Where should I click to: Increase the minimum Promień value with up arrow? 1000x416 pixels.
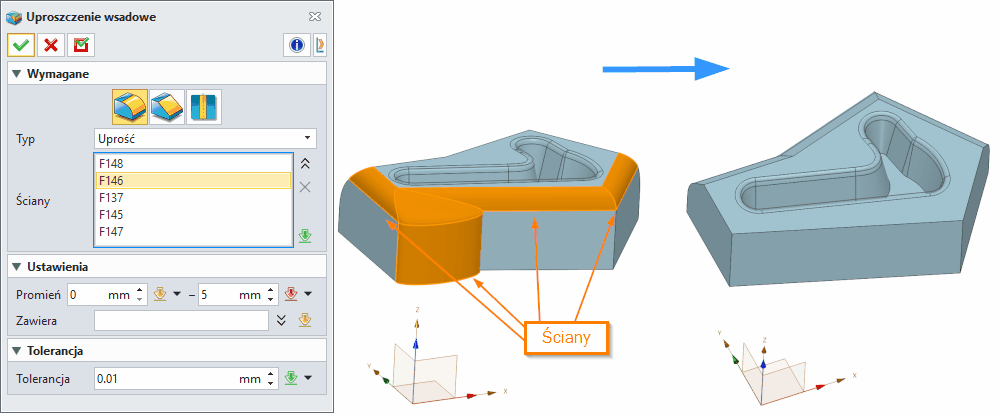pos(141,290)
